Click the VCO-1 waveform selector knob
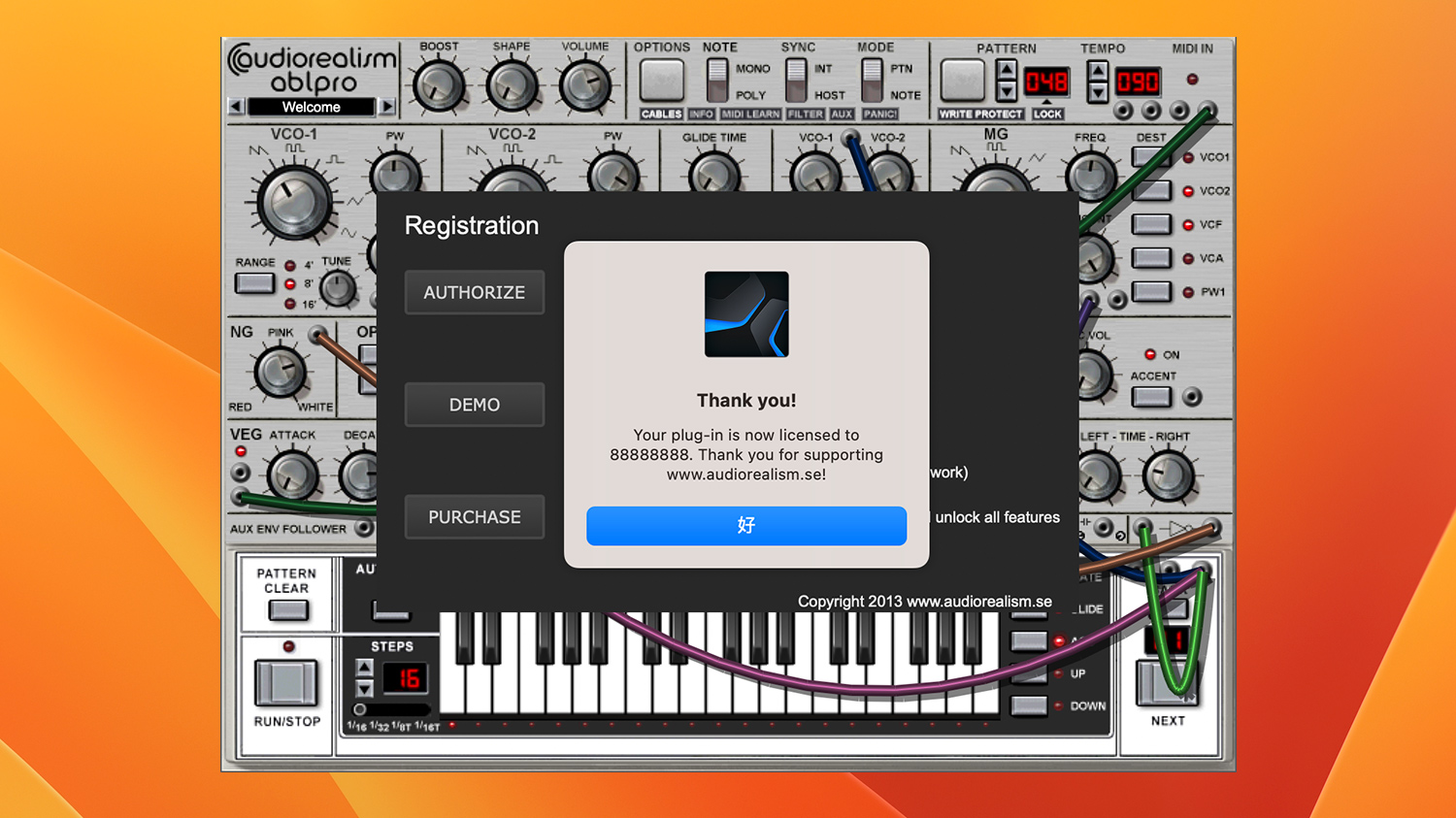Viewport: 1456px width, 818px height. pyautogui.click(x=294, y=203)
